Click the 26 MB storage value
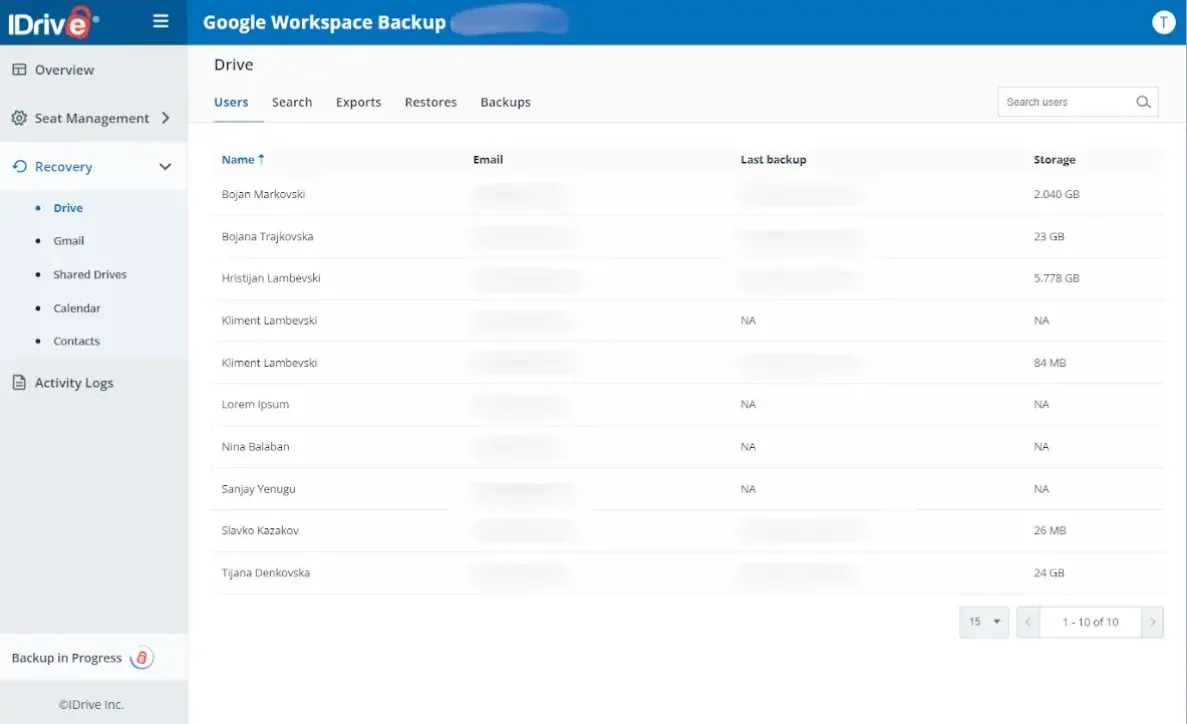Screen dimensions: 1187x724 tap(1049, 530)
